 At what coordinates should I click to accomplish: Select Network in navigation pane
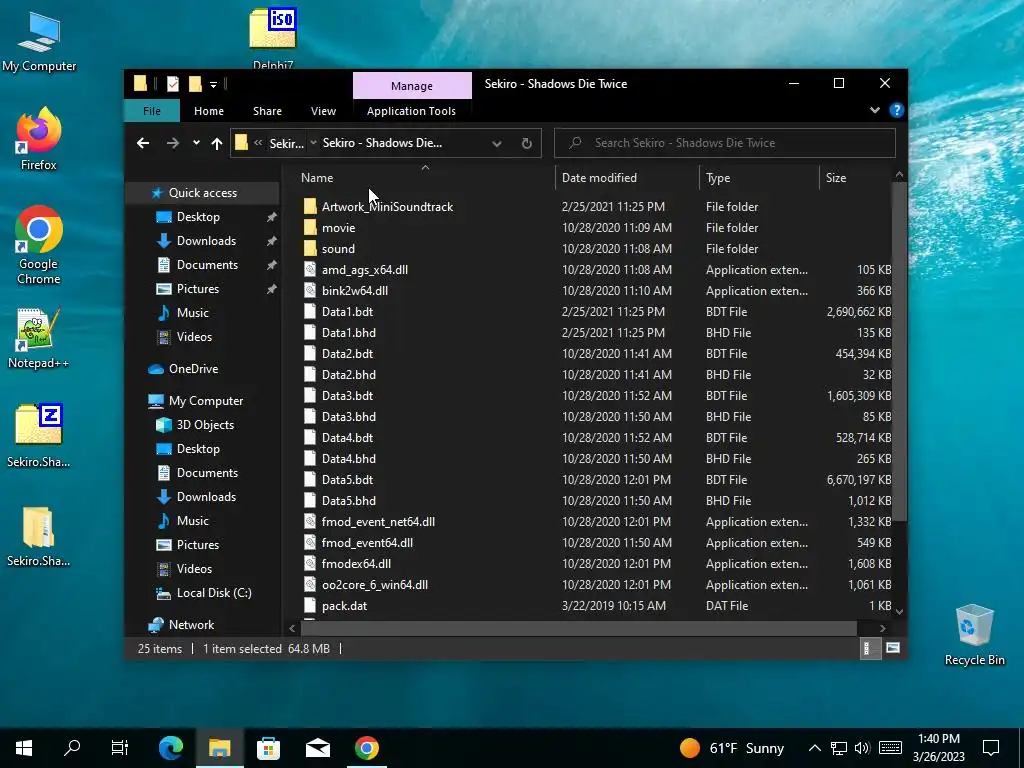(x=191, y=625)
